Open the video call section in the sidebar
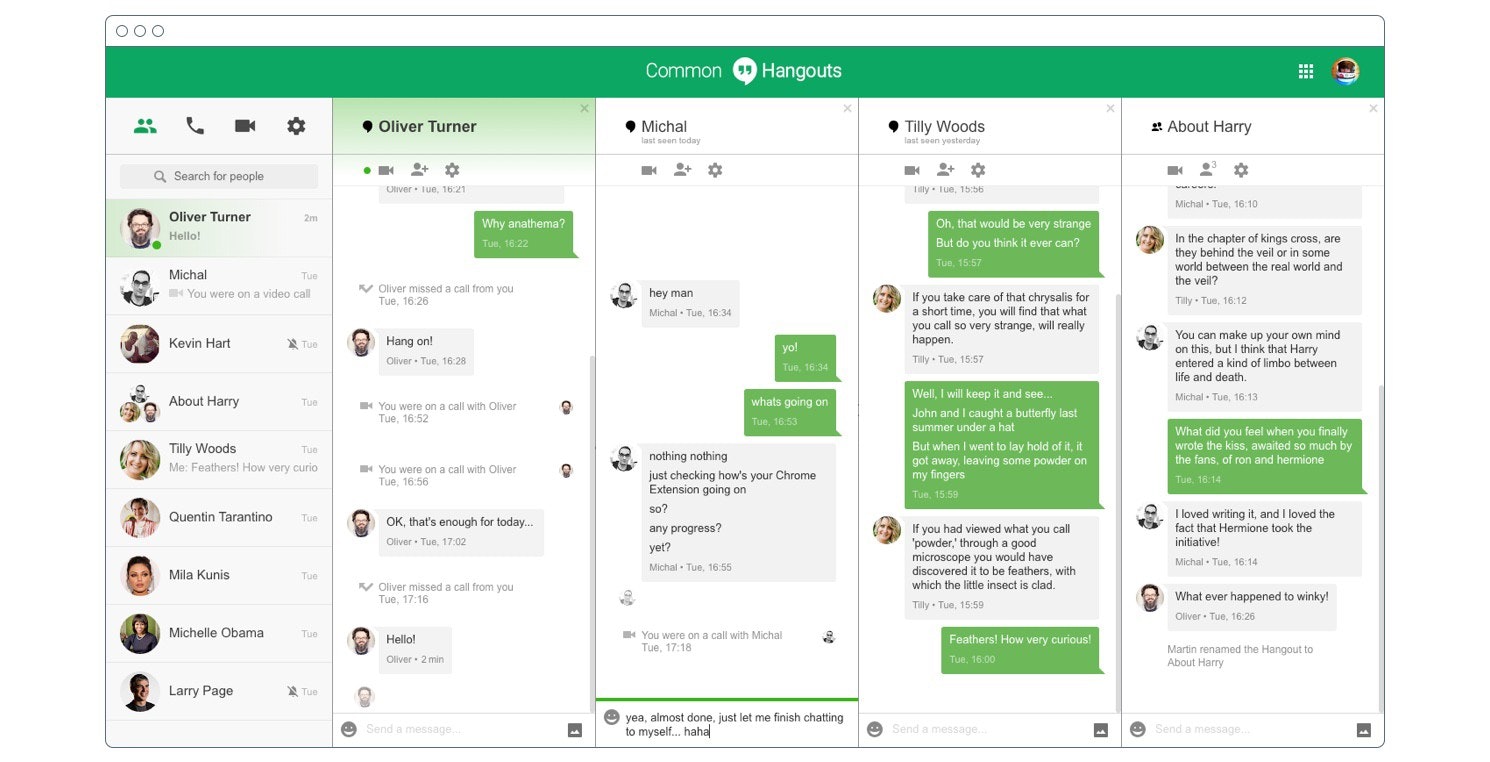 point(244,125)
